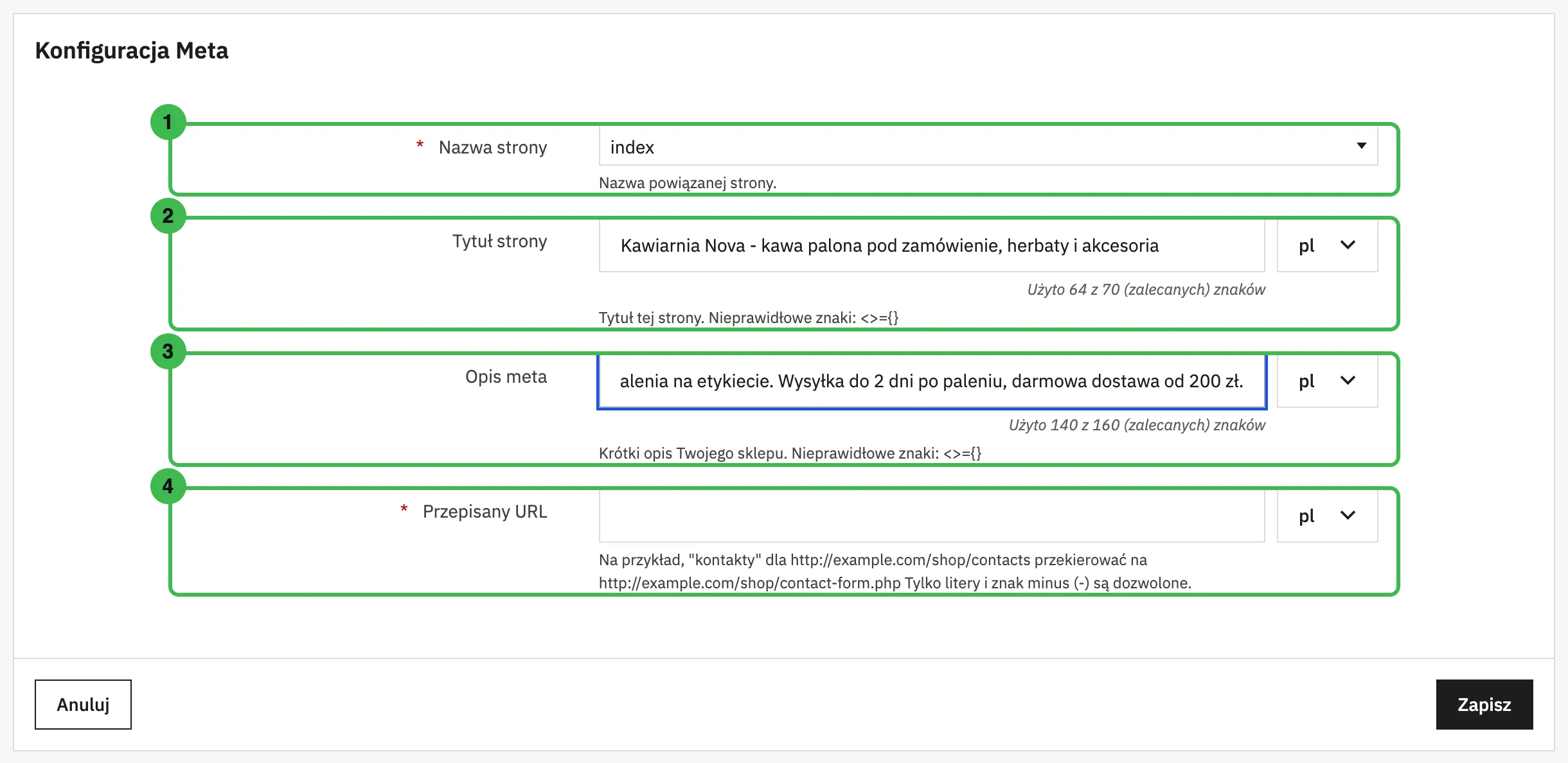The width and height of the screenshot is (1568, 763).
Task: Click the Opis meta label
Action: coord(506,376)
